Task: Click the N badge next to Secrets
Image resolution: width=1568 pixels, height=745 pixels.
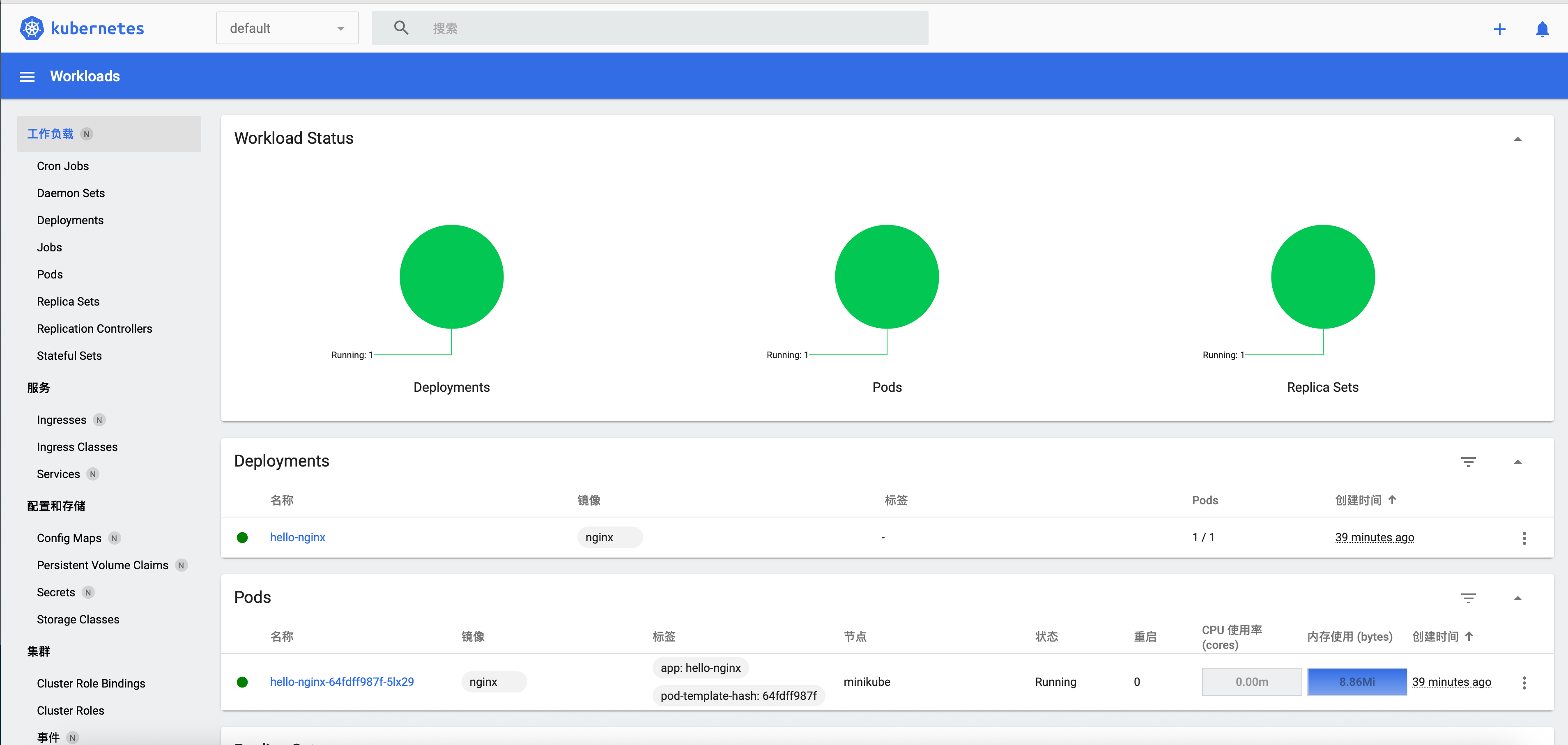Action: 88,592
